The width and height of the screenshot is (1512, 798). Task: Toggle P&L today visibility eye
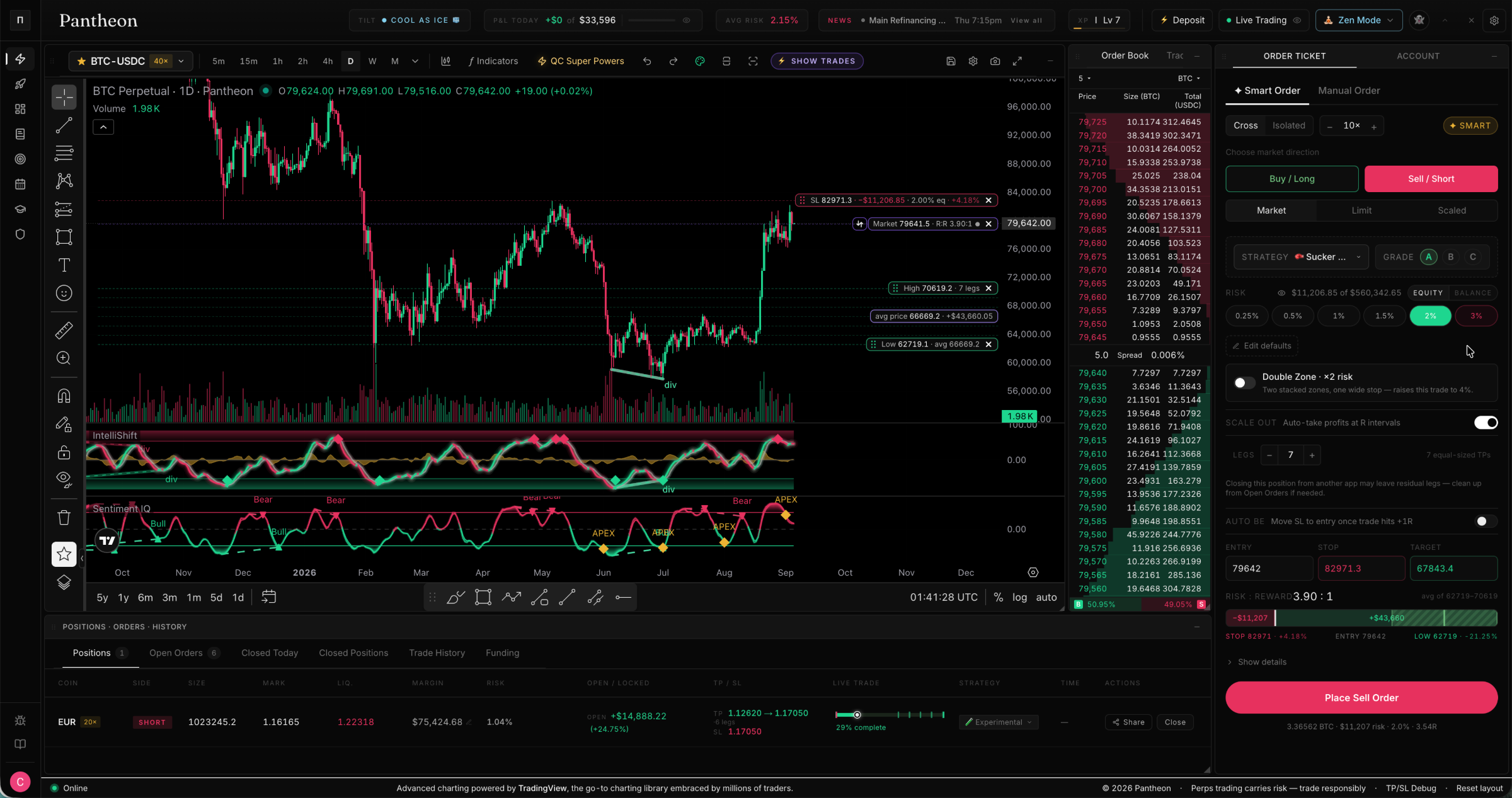[686, 20]
